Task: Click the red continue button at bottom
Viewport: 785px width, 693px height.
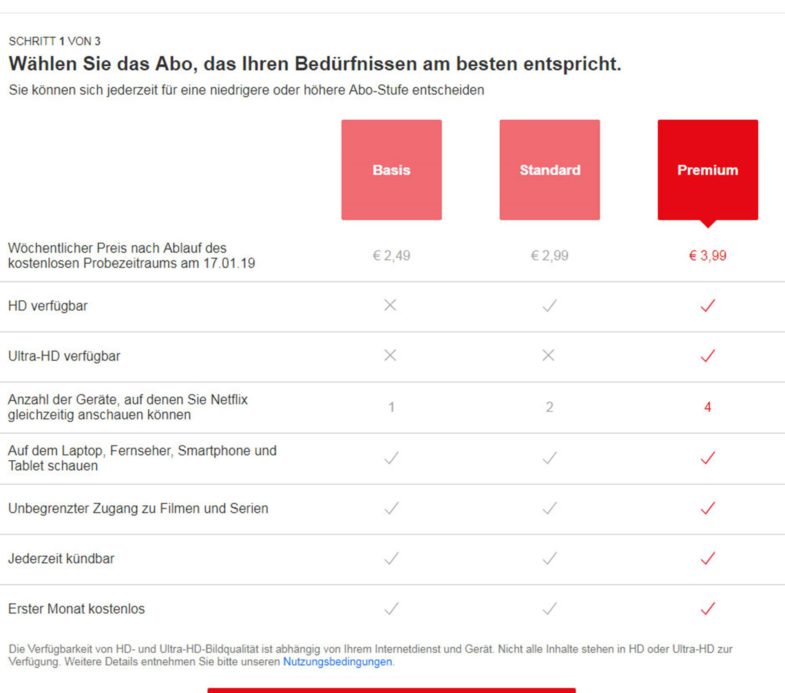Action: click(391, 690)
